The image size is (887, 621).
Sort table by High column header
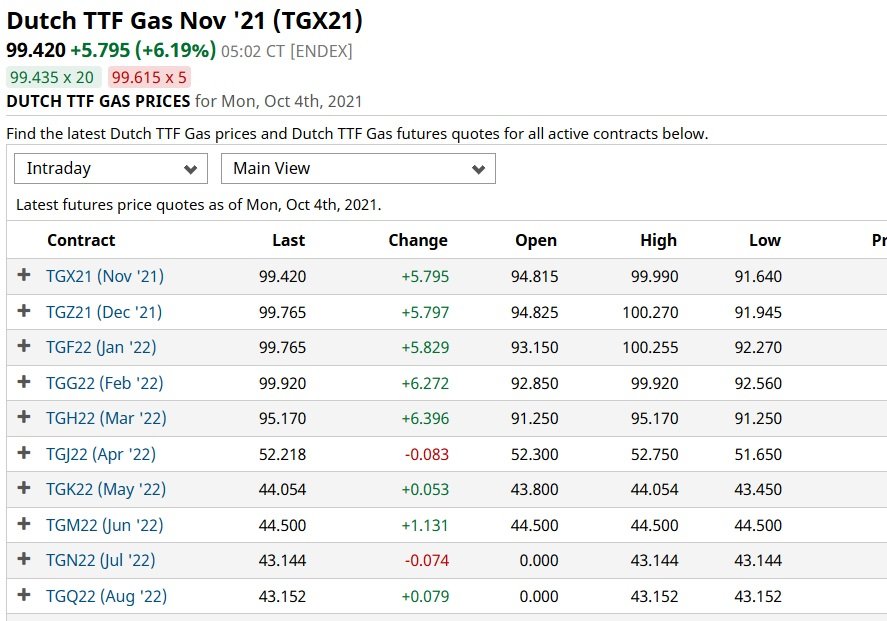point(658,240)
